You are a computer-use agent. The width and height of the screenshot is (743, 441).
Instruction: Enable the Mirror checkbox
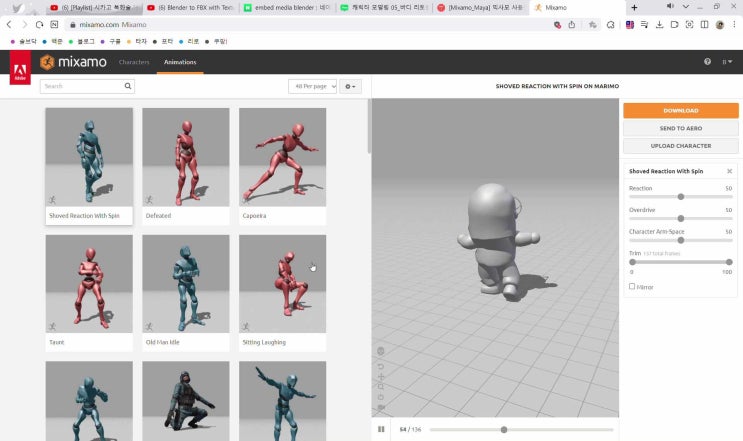click(632, 287)
